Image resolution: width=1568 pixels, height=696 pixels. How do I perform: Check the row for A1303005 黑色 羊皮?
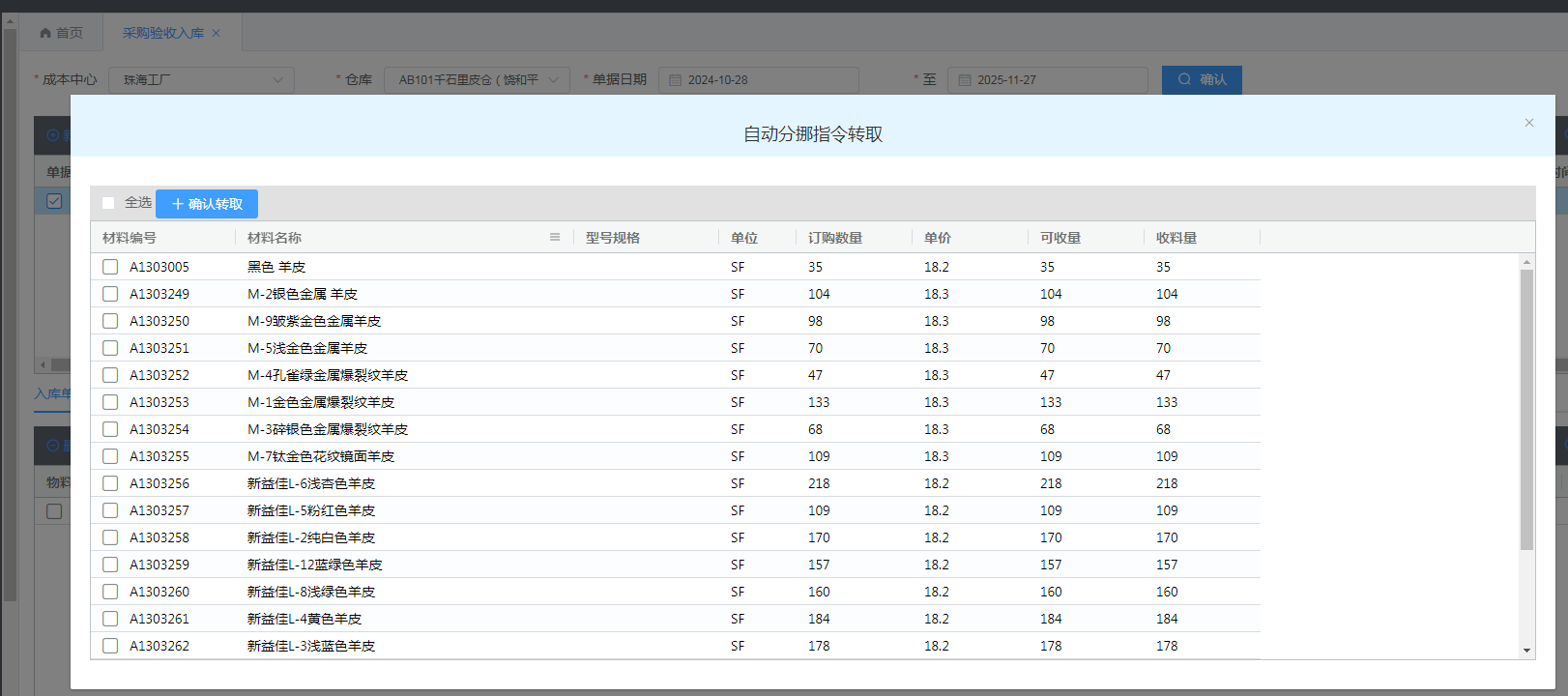[x=110, y=267]
